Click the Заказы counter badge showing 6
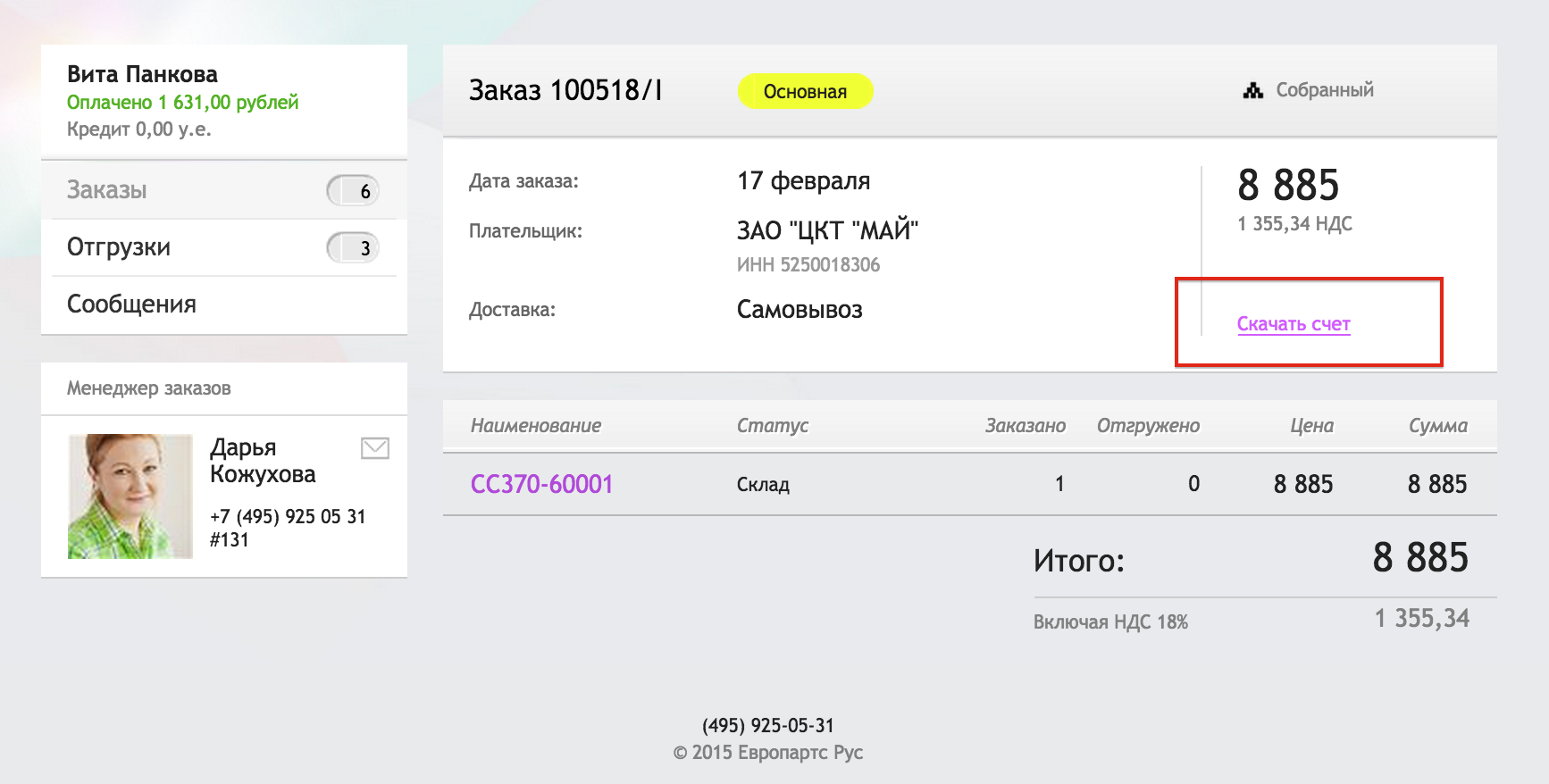This screenshot has height=784, width=1549. point(354,191)
